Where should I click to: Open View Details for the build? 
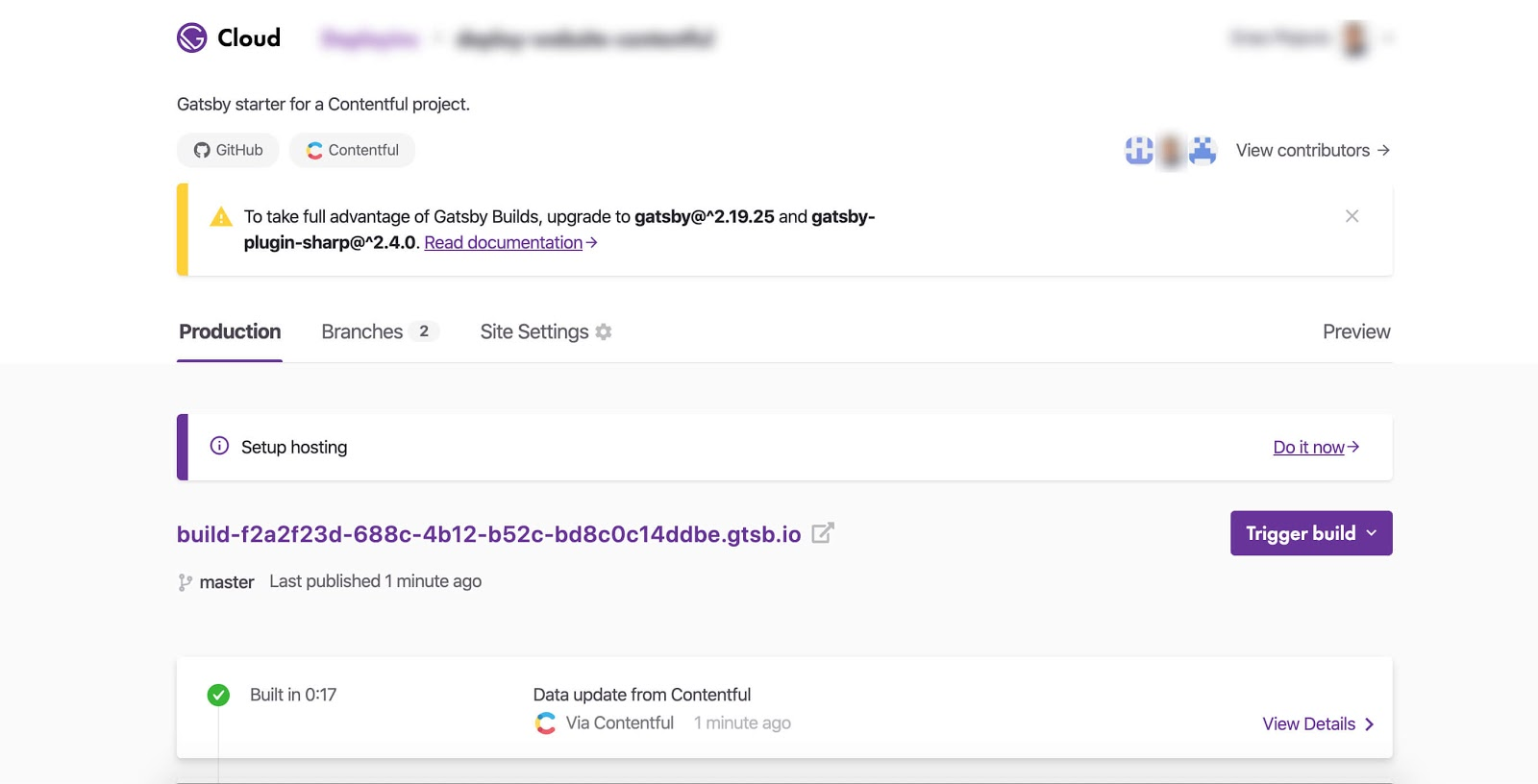tap(1318, 723)
